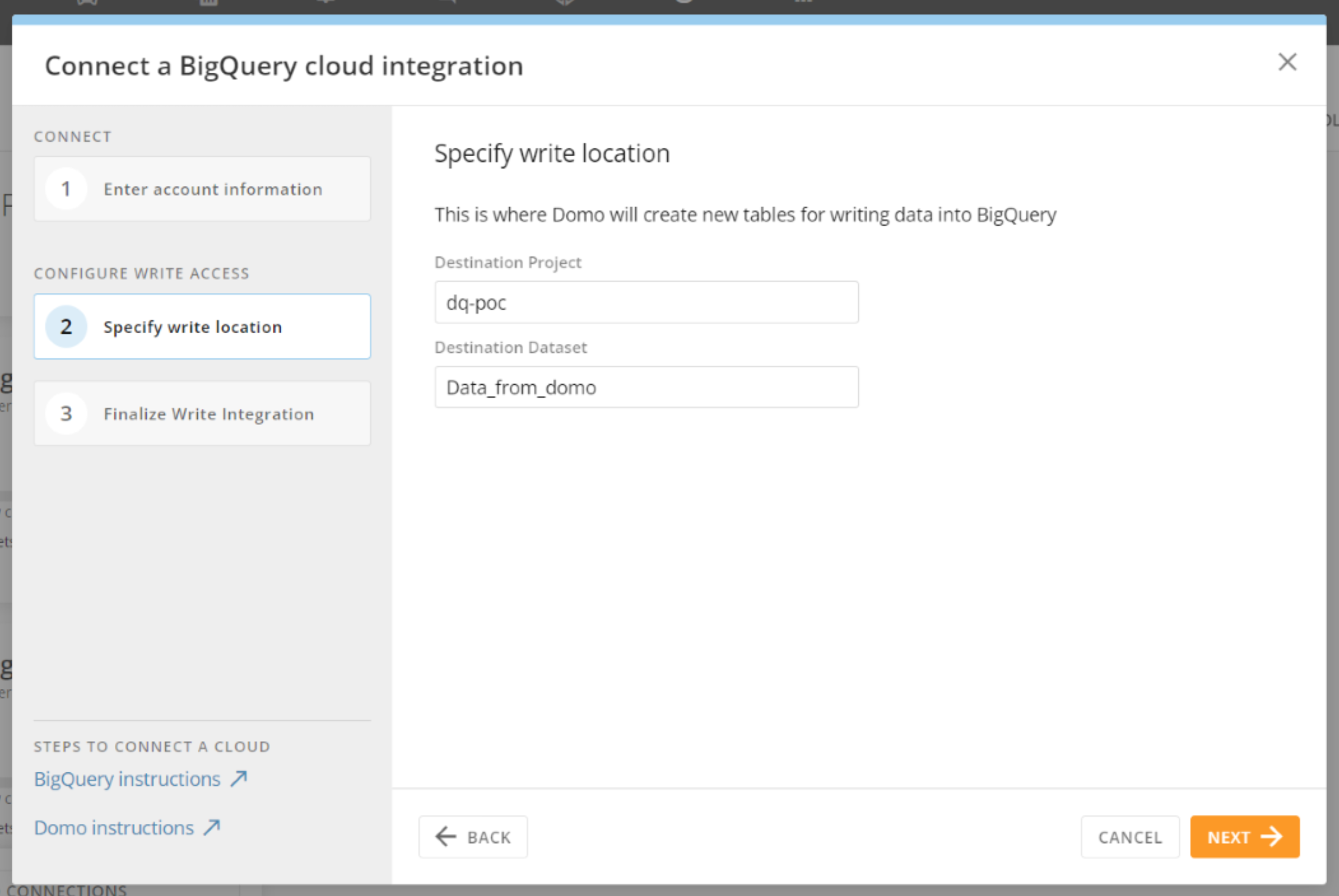Close the BigQuery integration dialog

tap(1286, 62)
